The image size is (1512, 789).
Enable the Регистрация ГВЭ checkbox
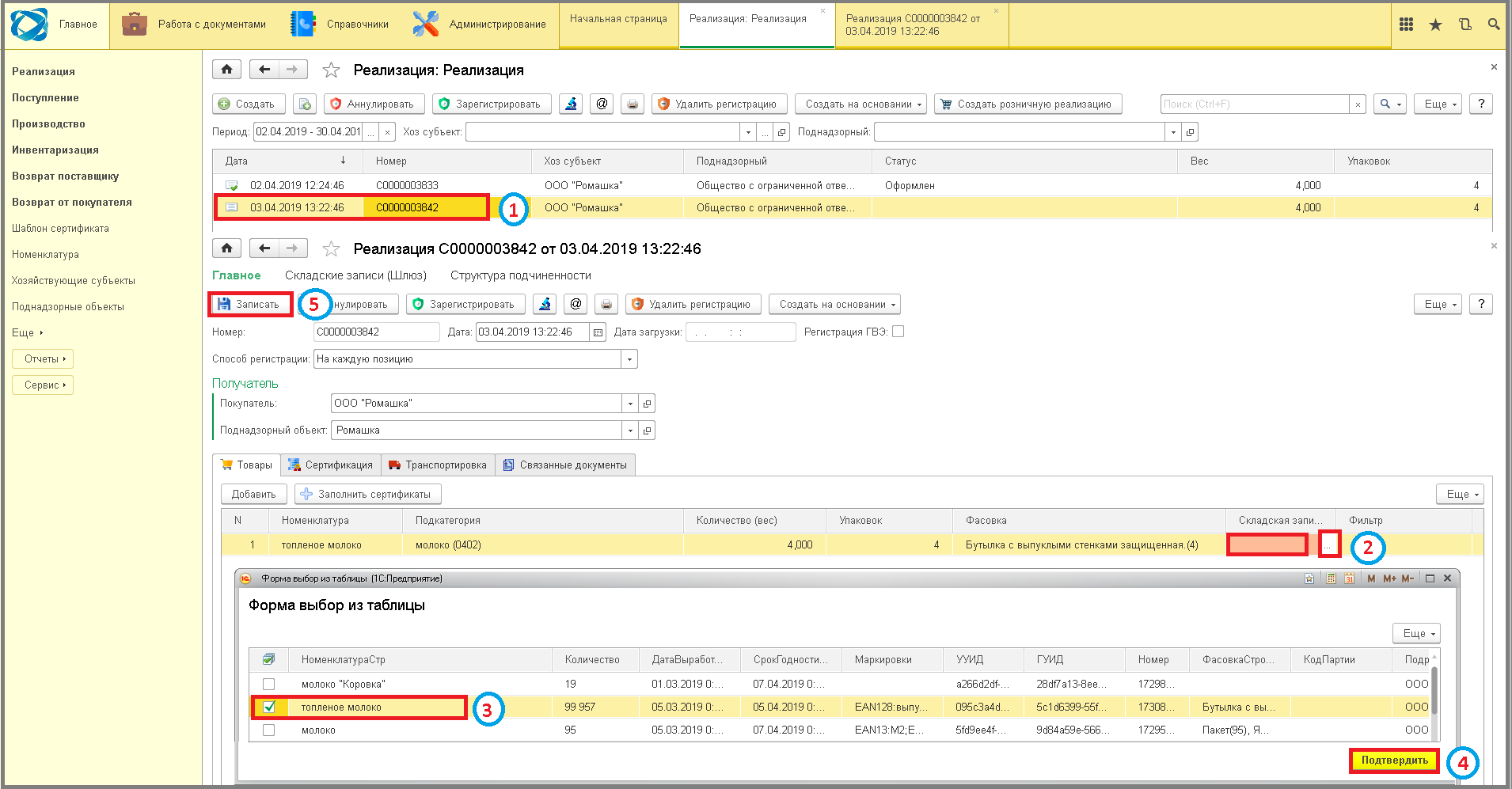pos(898,332)
